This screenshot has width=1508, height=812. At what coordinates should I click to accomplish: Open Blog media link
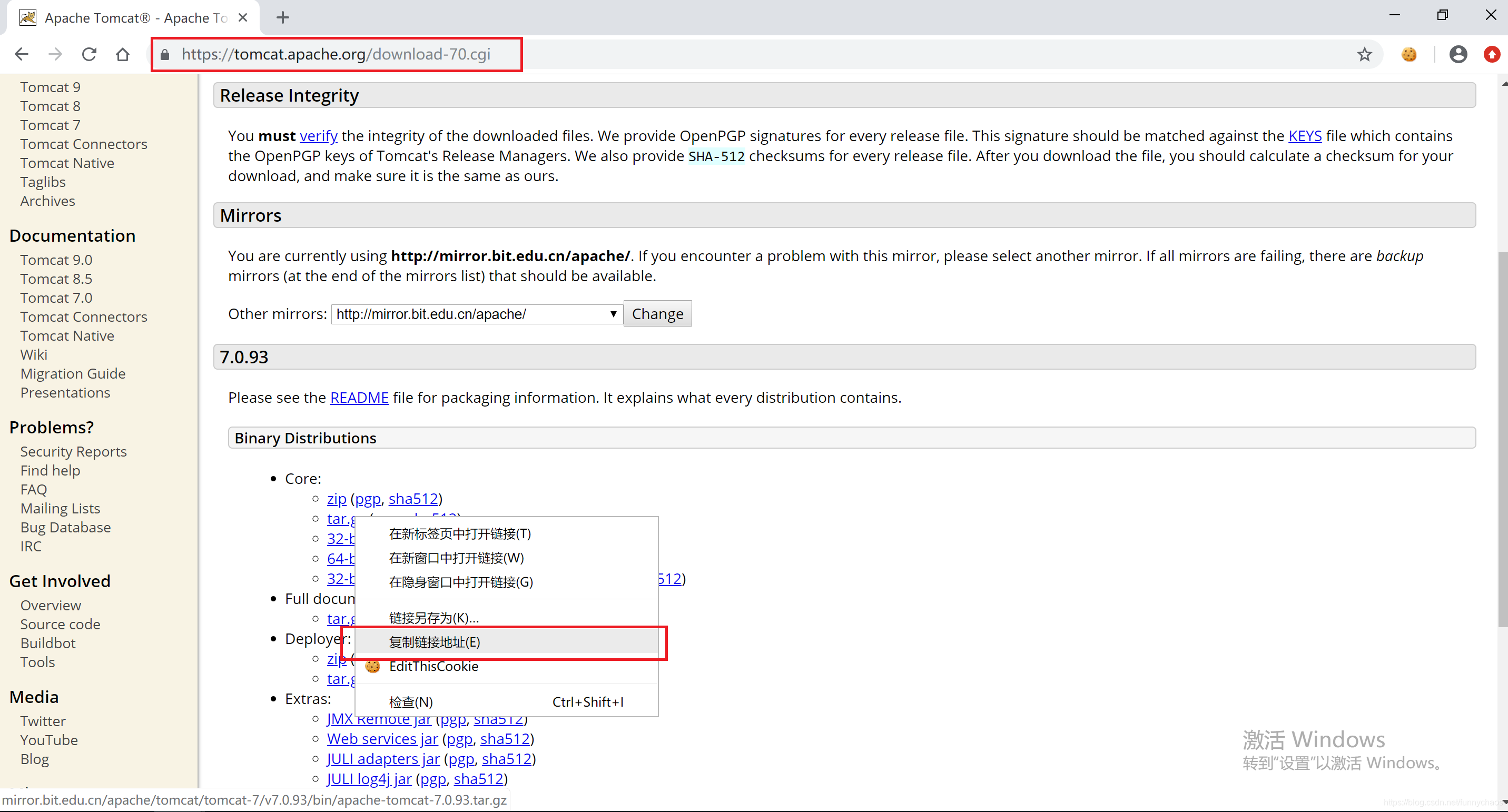click(35, 759)
